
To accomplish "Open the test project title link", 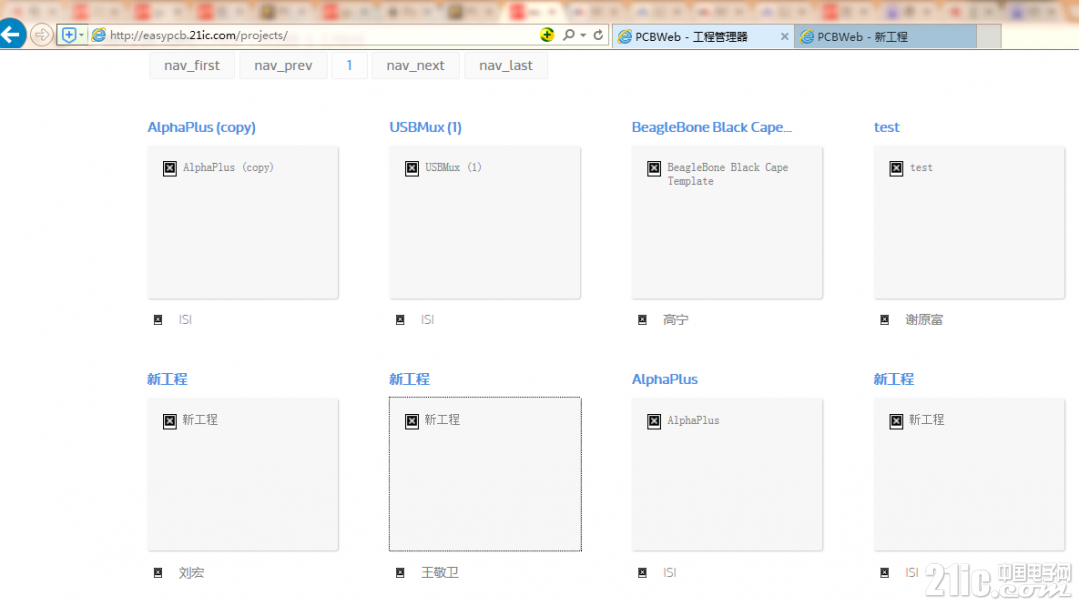I will pos(886,127).
